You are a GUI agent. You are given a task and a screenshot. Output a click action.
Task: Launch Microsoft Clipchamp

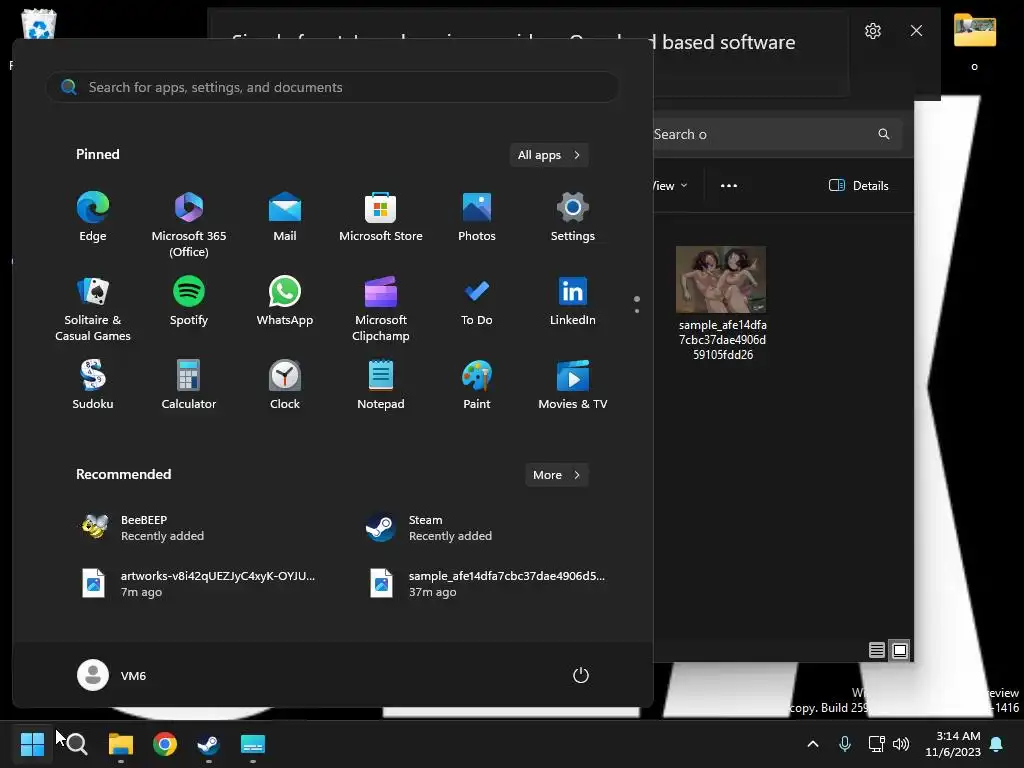pyautogui.click(x=381, y=309)
